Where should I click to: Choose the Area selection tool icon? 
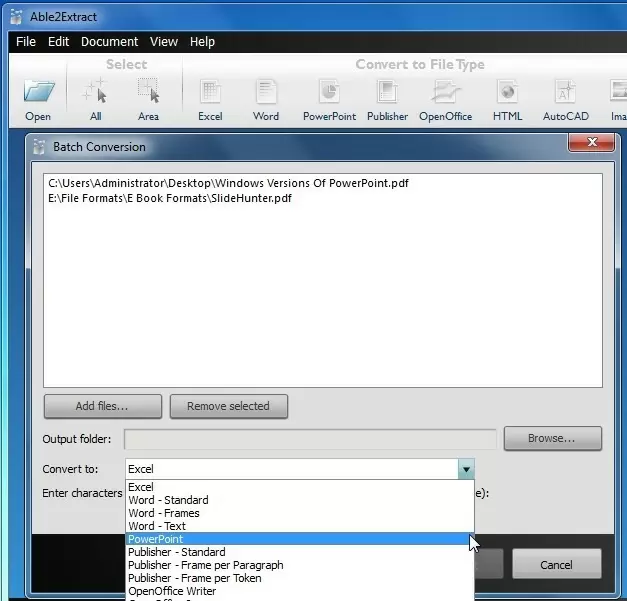click(x=148, y=93)
